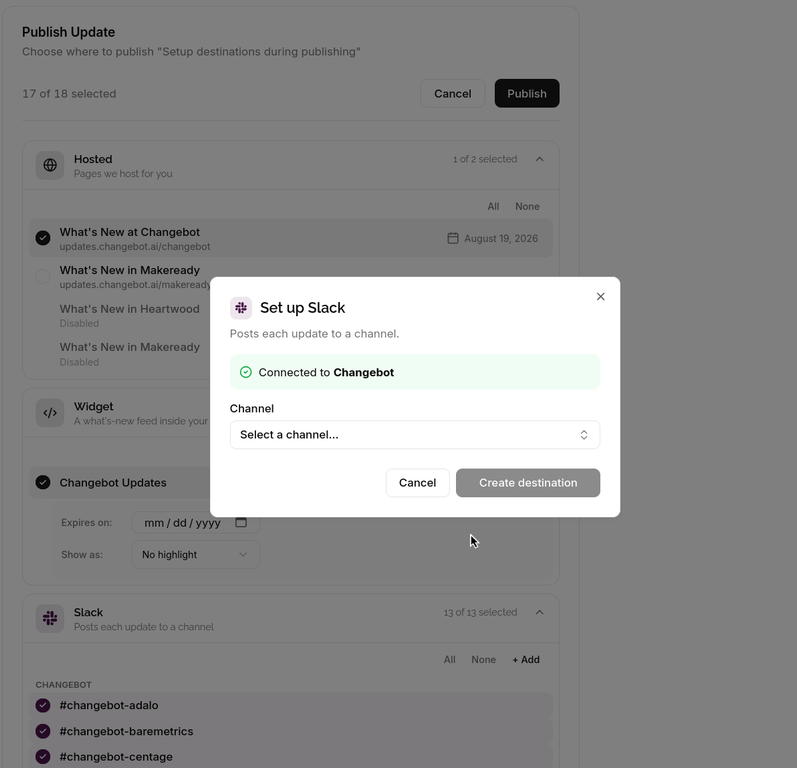Collapse the Hosted section chevron
The height and width of the screenshot is (768, 797).
click(539, 159)
